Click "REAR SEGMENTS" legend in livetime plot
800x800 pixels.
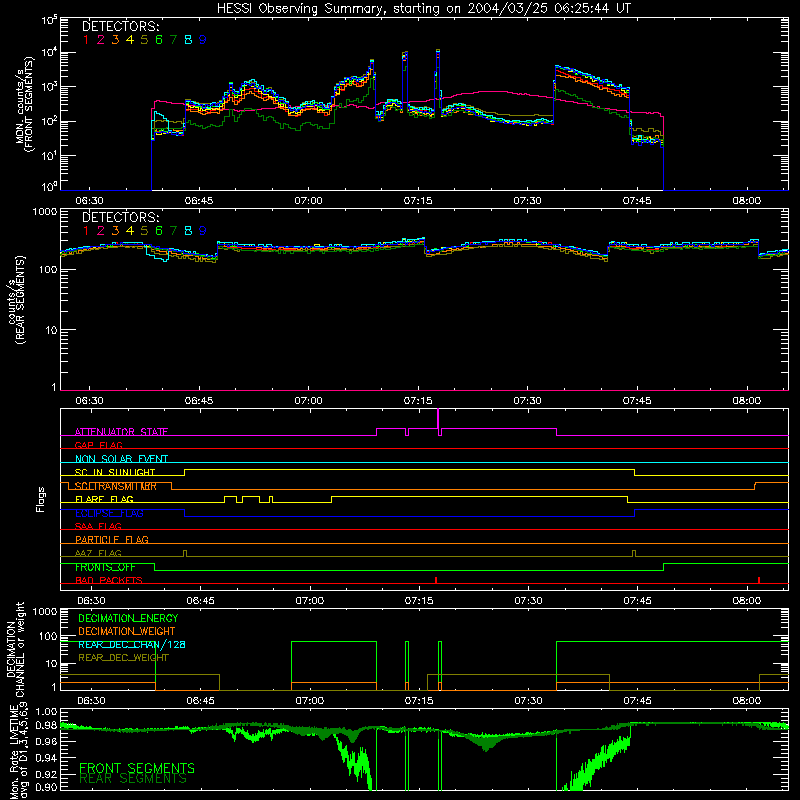(133, 779)
